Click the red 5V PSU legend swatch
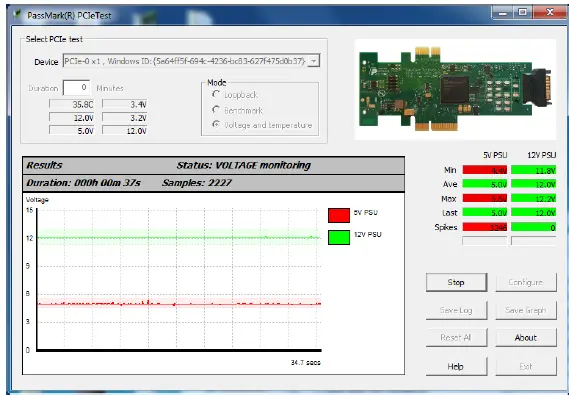This screenshot has height=395, width=569. 339,215
